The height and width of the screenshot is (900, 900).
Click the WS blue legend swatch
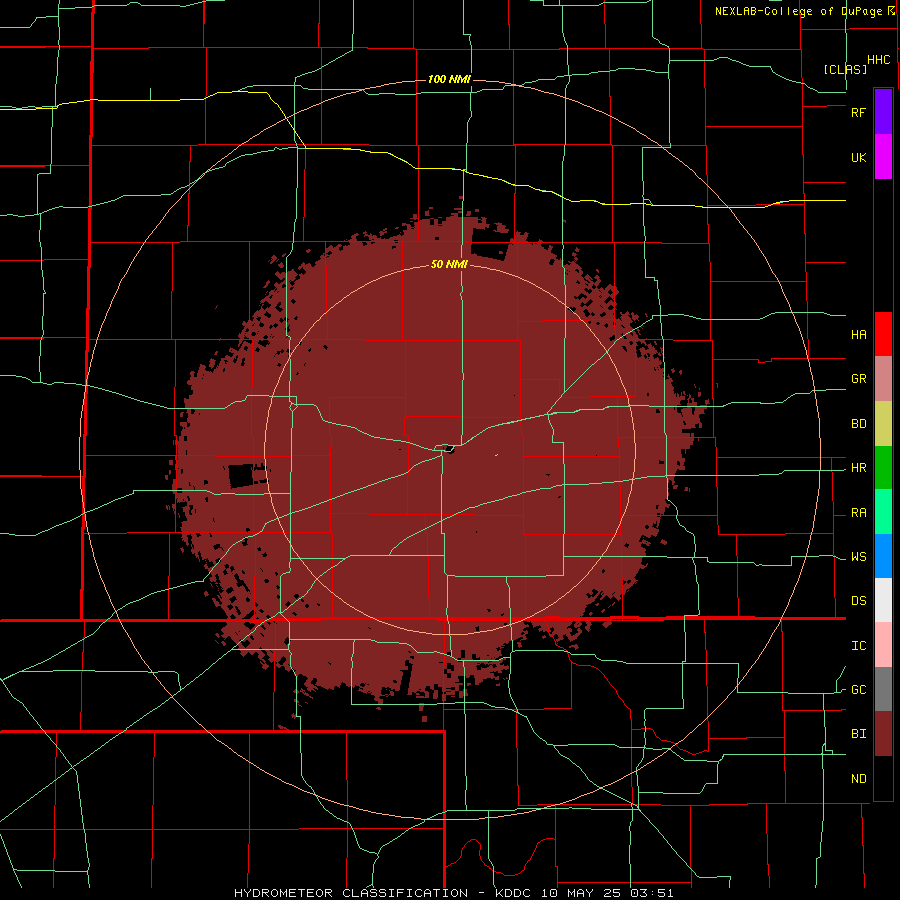(x=883, y=556)
